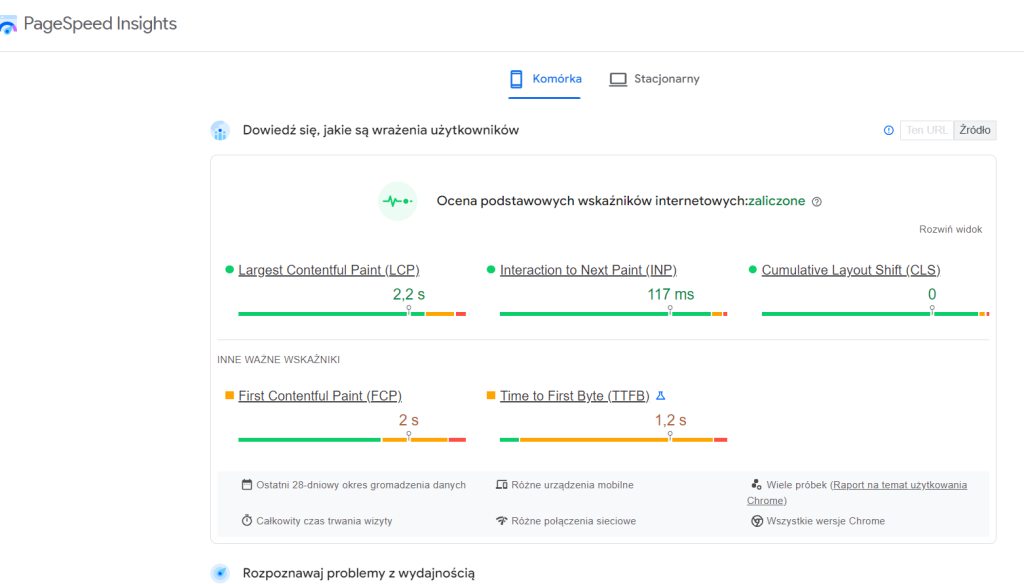Open Raport na temat użytkowania Chrome link
The image size is (1024, 584).
pos(899,485)
